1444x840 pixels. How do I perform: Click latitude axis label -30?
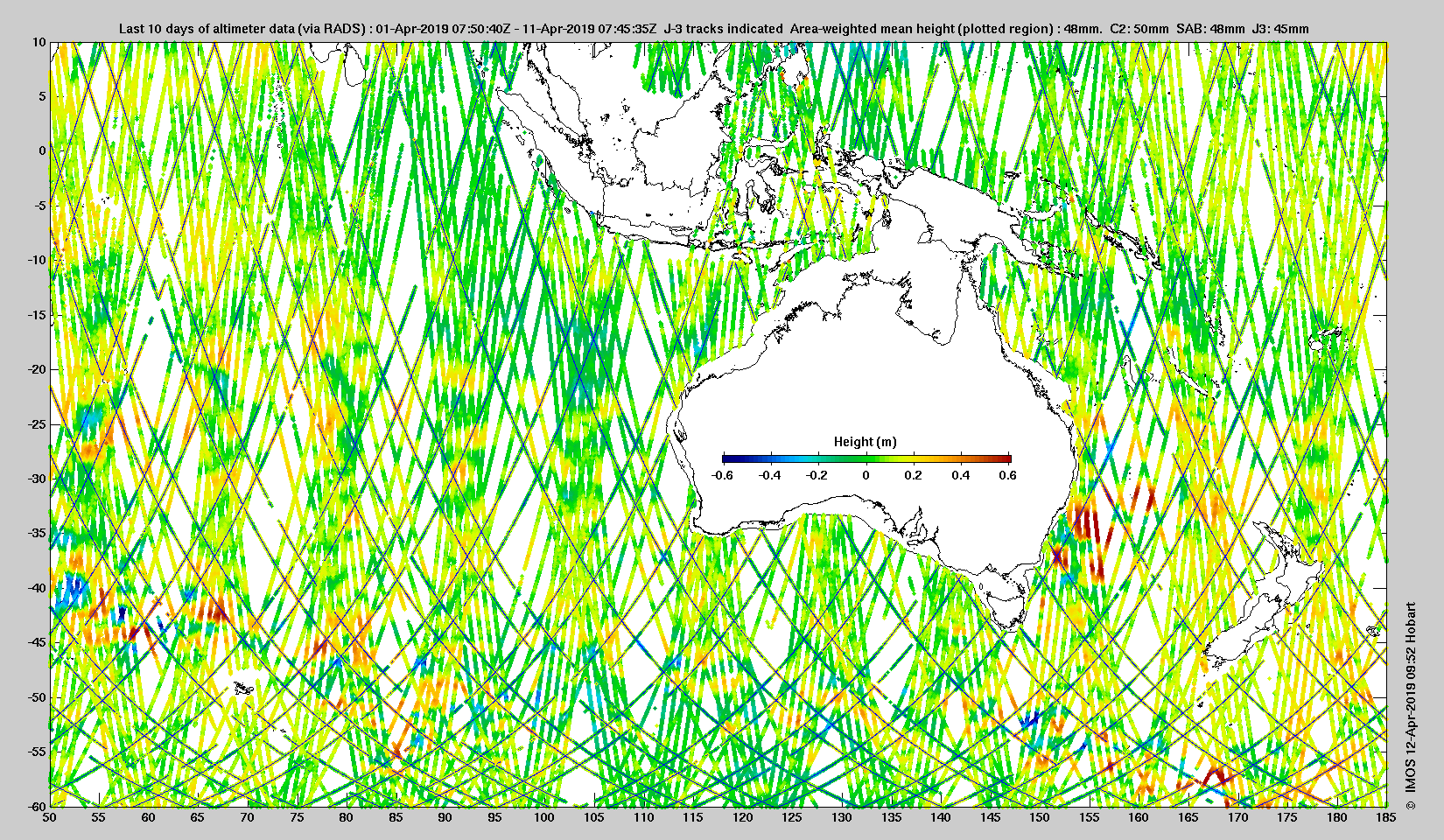(36, 479)
